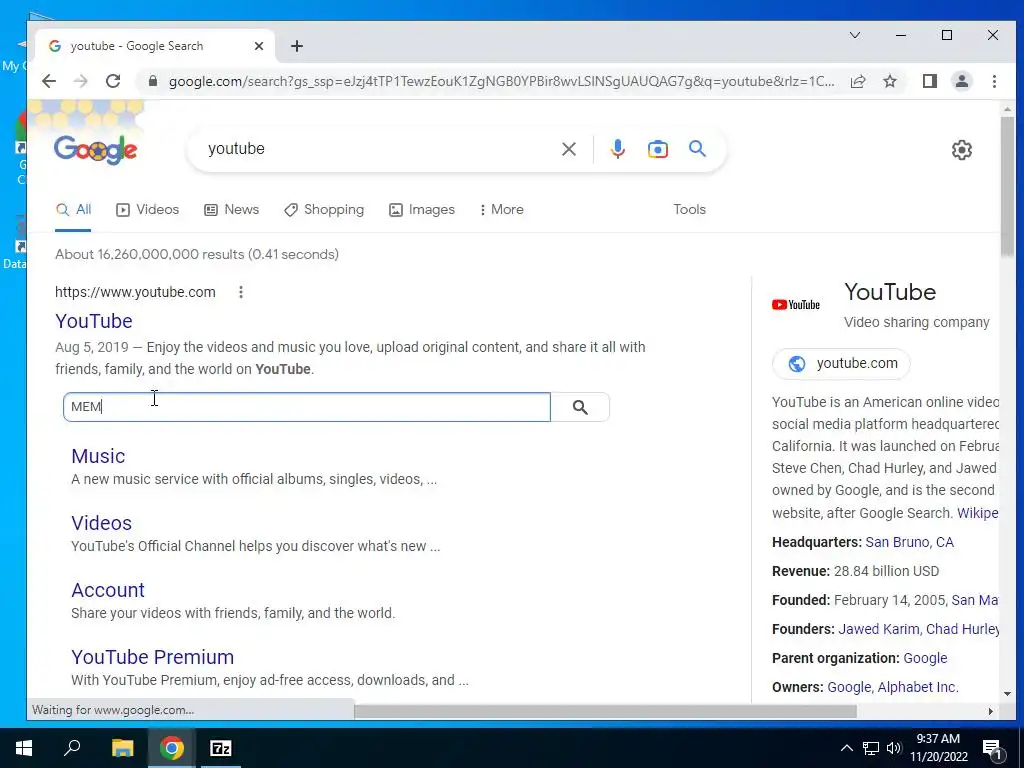Click the YouTube logo in knowledge panel
Image resolution: width=1024 pixels, height=768 pixels.
(x=795, y=305)
